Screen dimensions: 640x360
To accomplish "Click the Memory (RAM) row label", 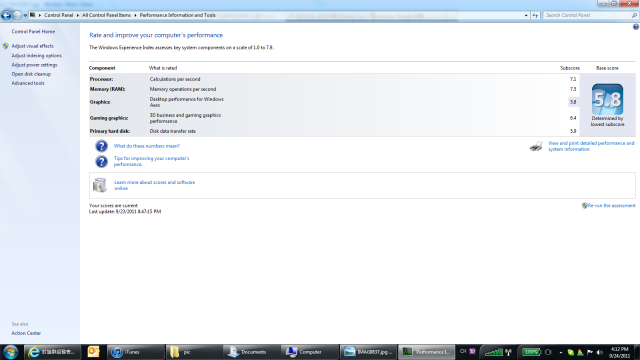I will pos(107,89).
